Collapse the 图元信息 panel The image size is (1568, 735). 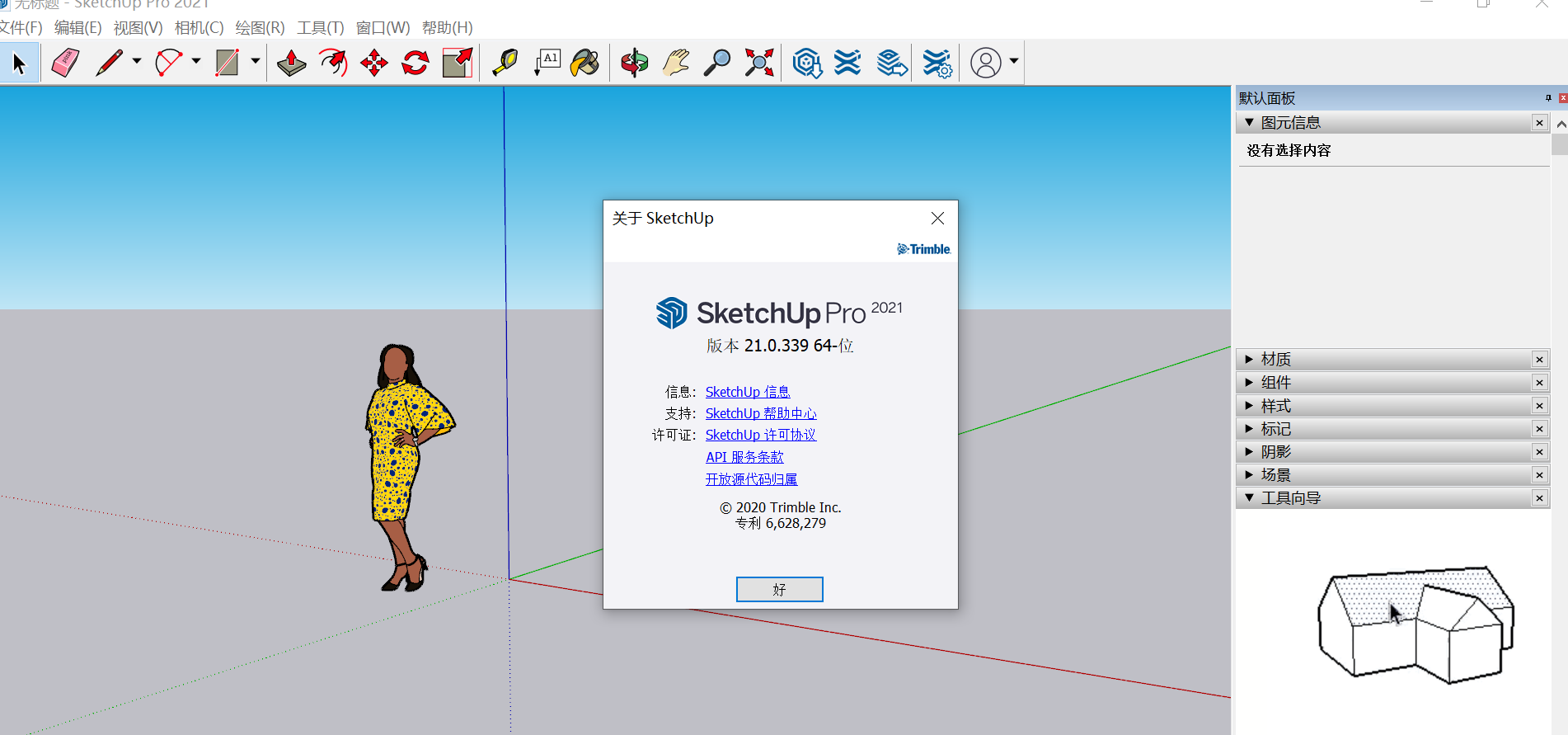click(x=1250, y=122)
